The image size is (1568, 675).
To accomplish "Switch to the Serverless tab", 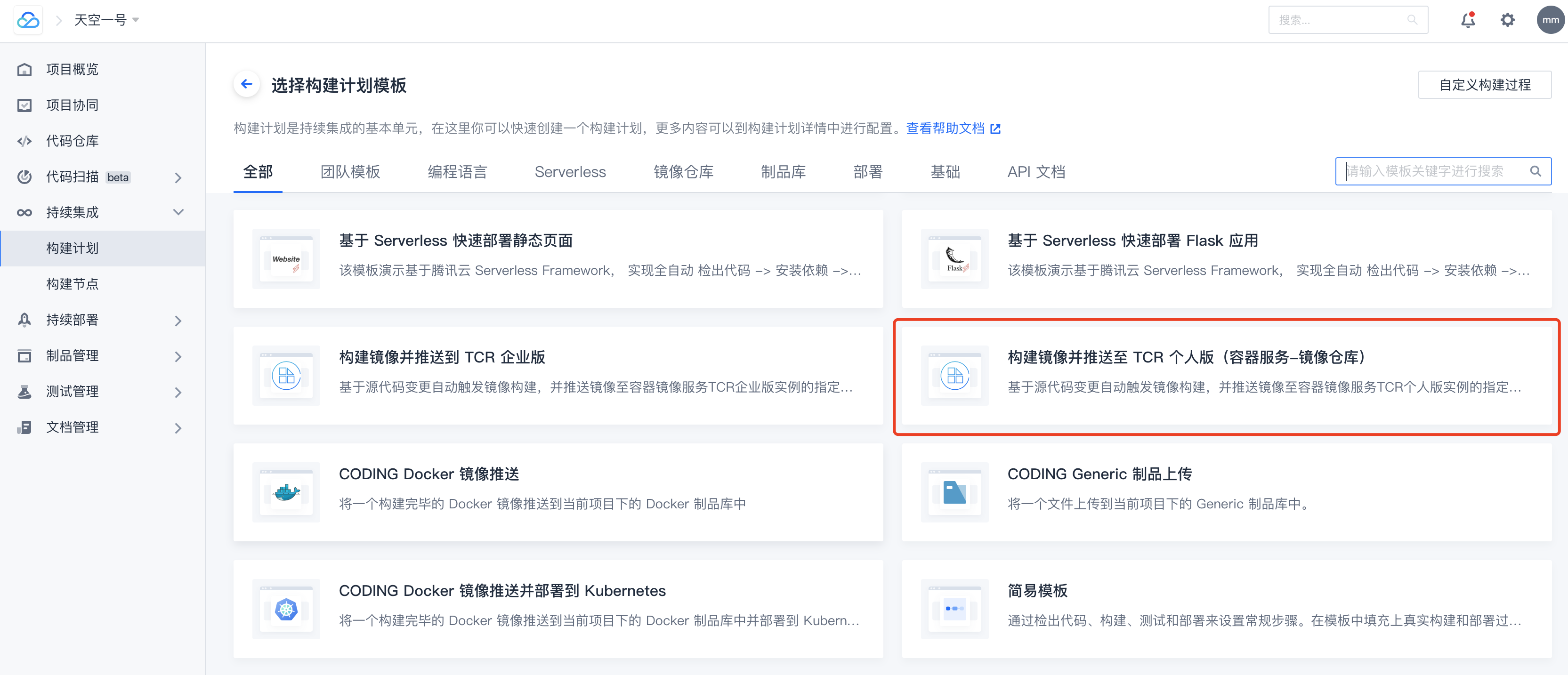I will 570,172.
